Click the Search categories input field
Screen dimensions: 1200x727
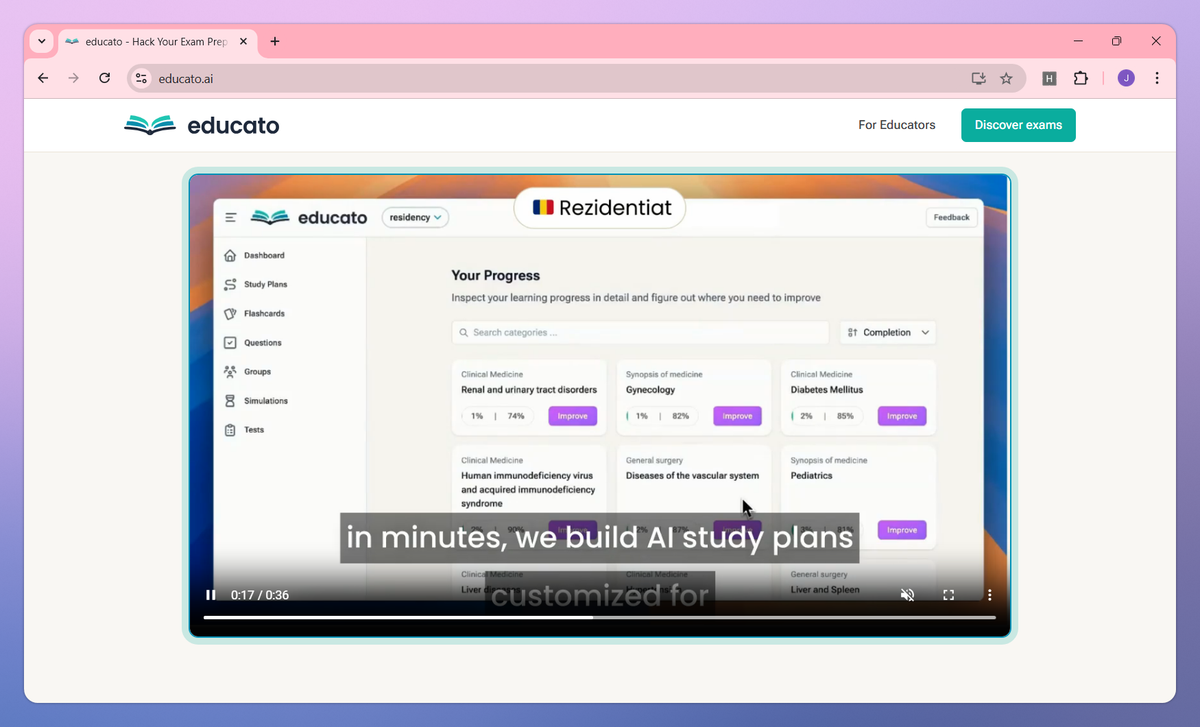pos(639,332)
